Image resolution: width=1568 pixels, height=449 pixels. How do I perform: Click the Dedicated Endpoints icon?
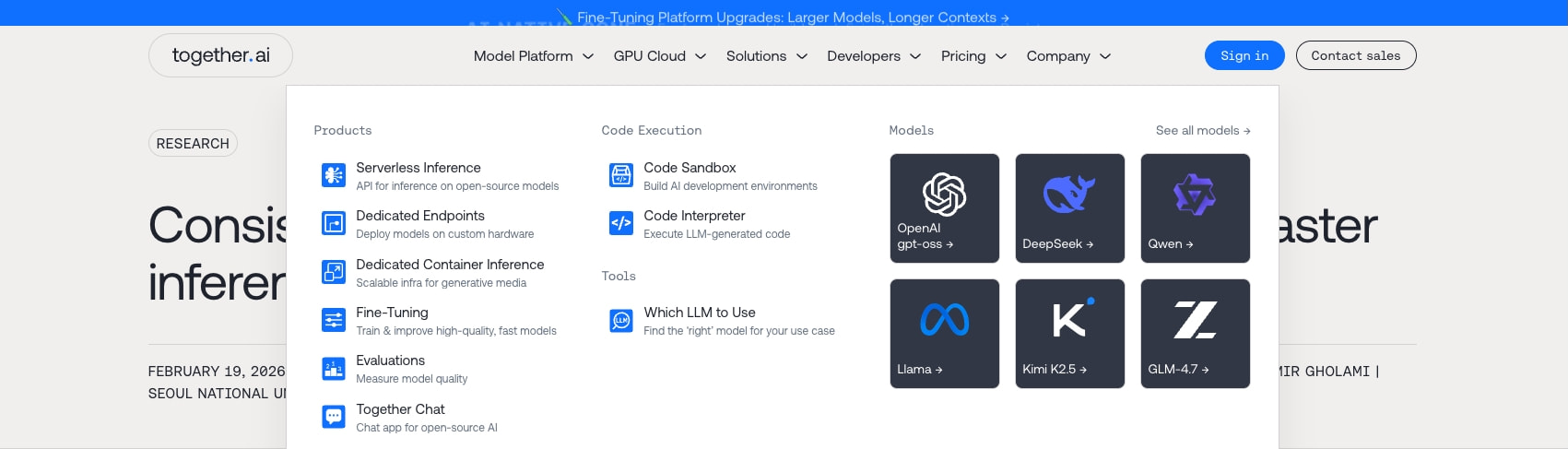click(x=333, y=223)
